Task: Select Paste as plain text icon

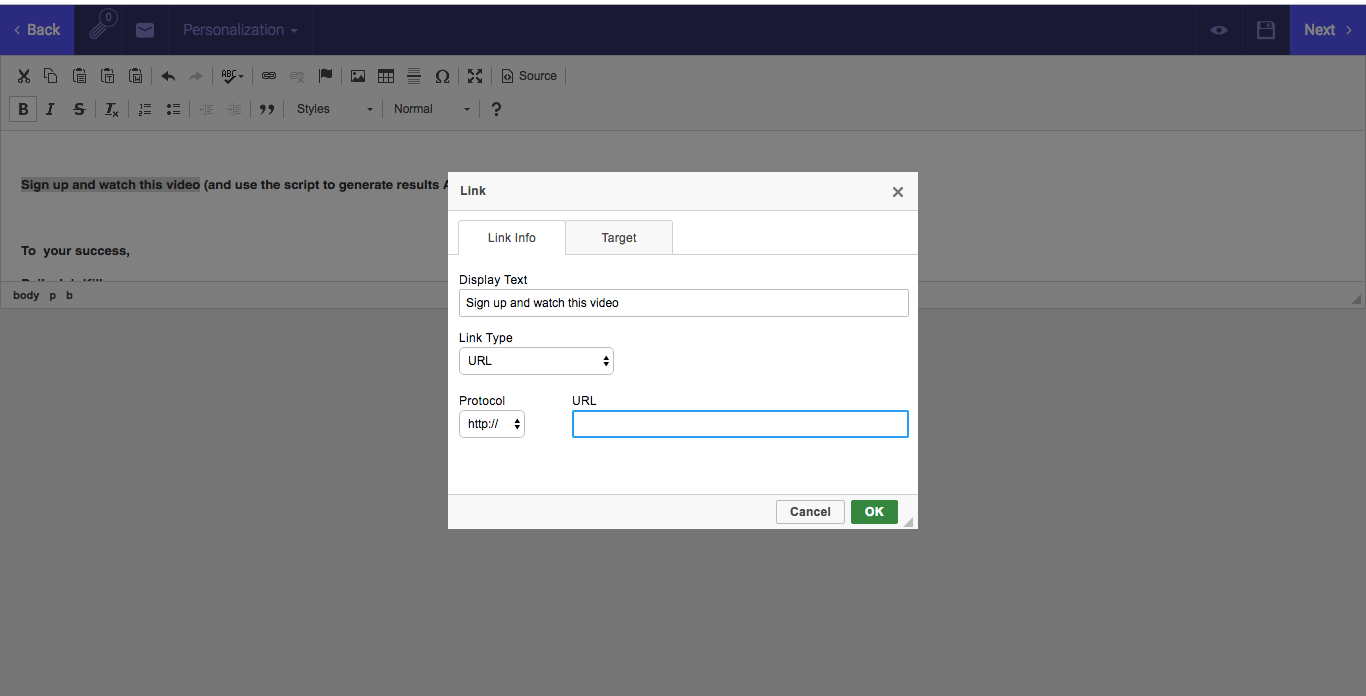Action: click(107, 76)
